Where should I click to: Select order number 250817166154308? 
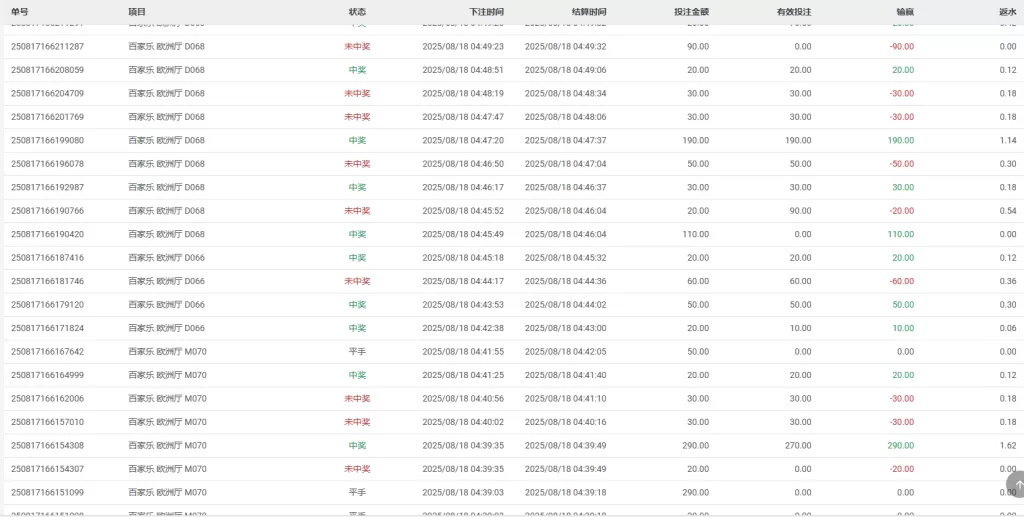pos(47,446)
